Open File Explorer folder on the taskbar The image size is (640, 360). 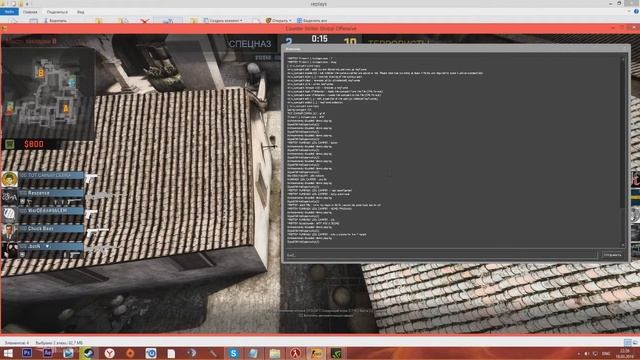(x=275, y=353)
